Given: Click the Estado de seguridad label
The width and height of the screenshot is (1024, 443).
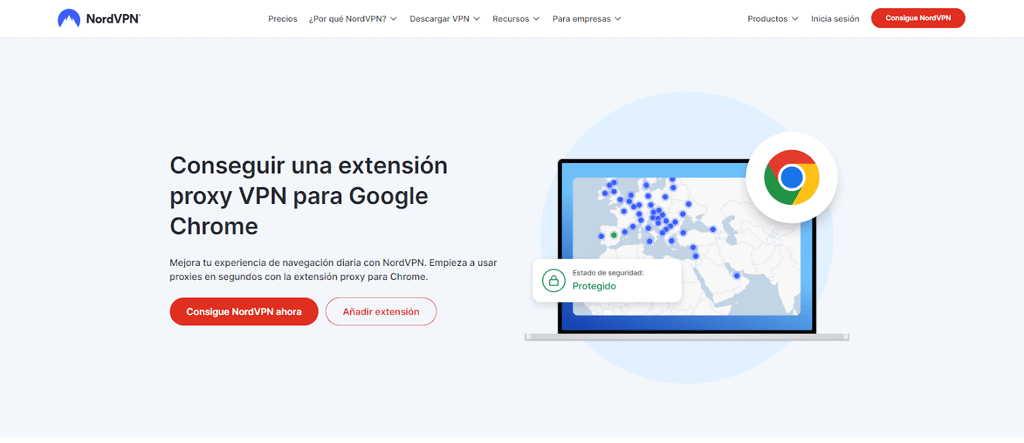Looking at the screenshot, I should point(608,272).
